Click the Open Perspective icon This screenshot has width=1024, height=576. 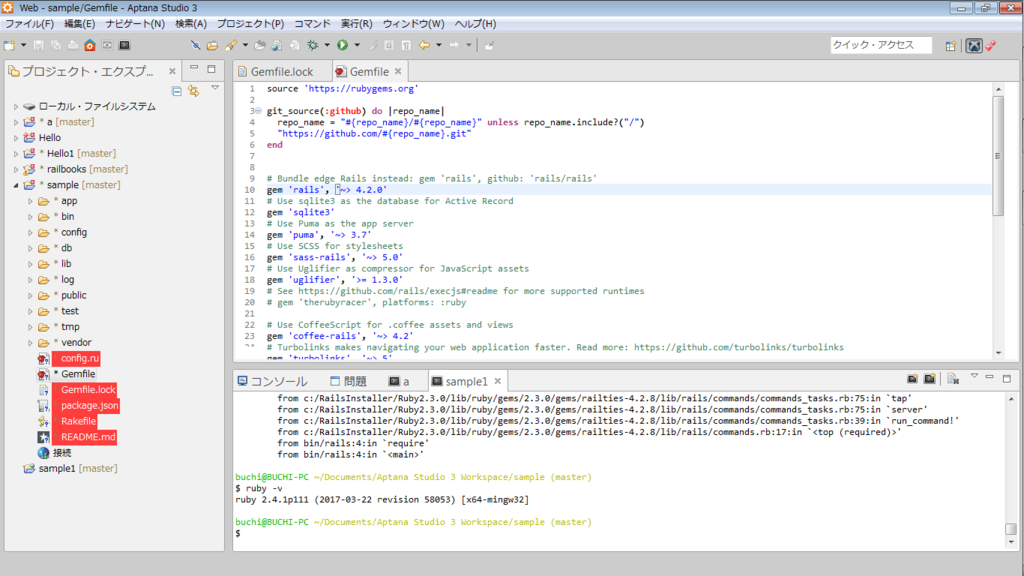[950, 46]
